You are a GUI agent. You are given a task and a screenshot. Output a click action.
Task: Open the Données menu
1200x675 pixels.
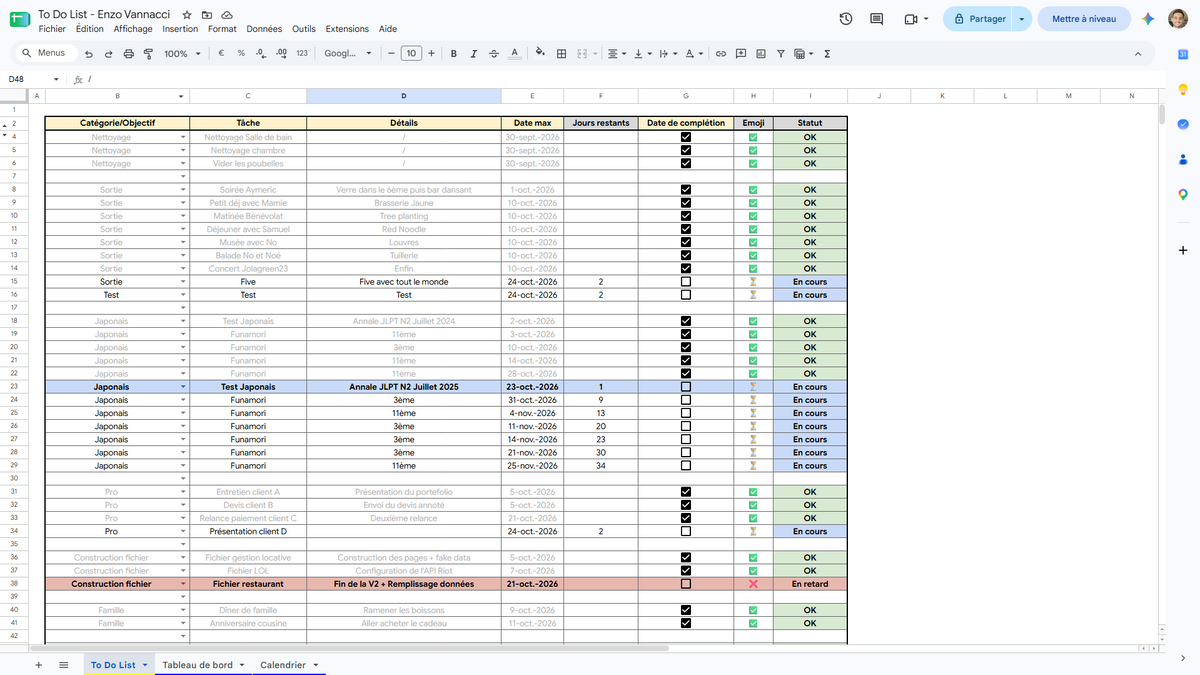[264, 29]
